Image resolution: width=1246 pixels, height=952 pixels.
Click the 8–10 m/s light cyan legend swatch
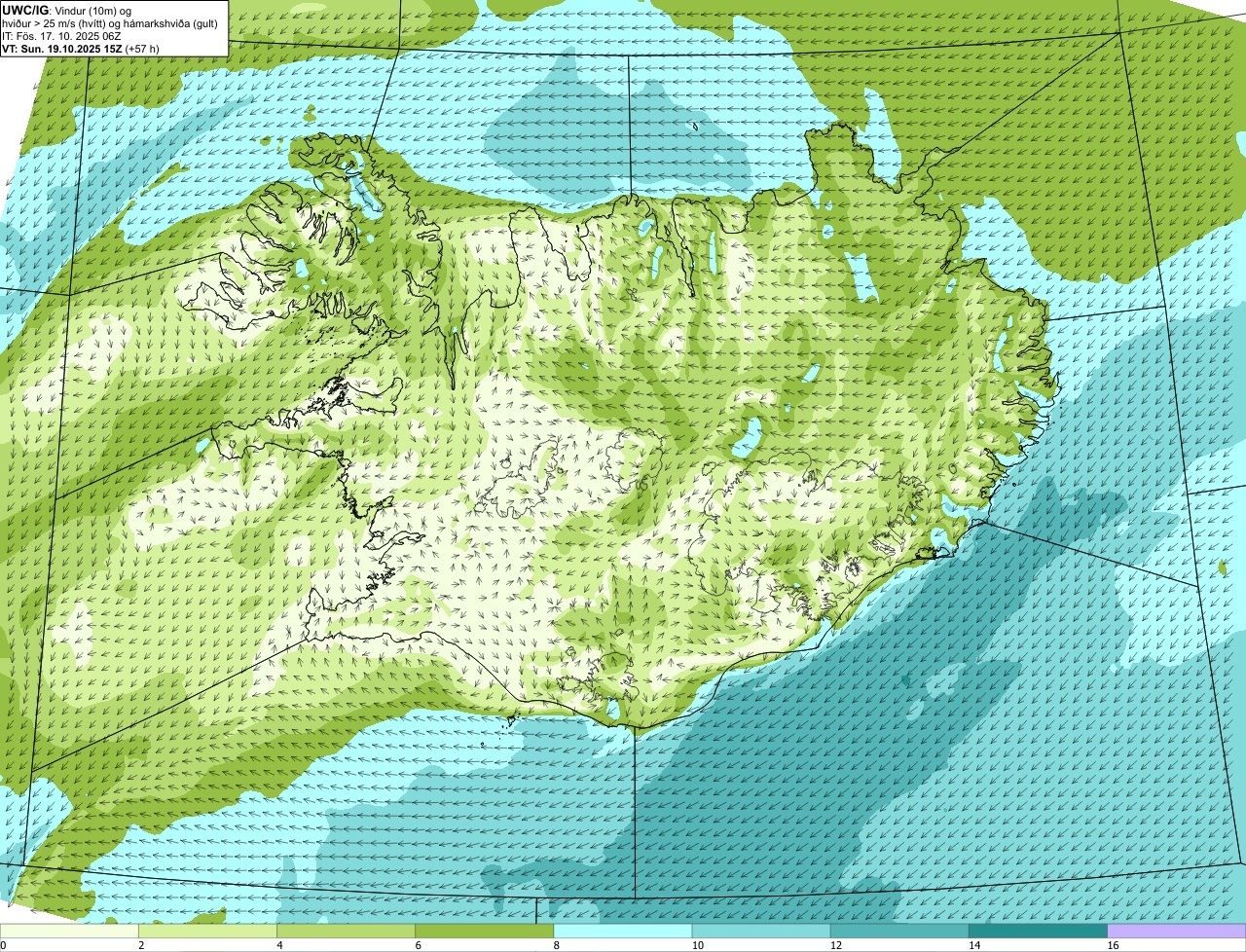coord(623,932)
